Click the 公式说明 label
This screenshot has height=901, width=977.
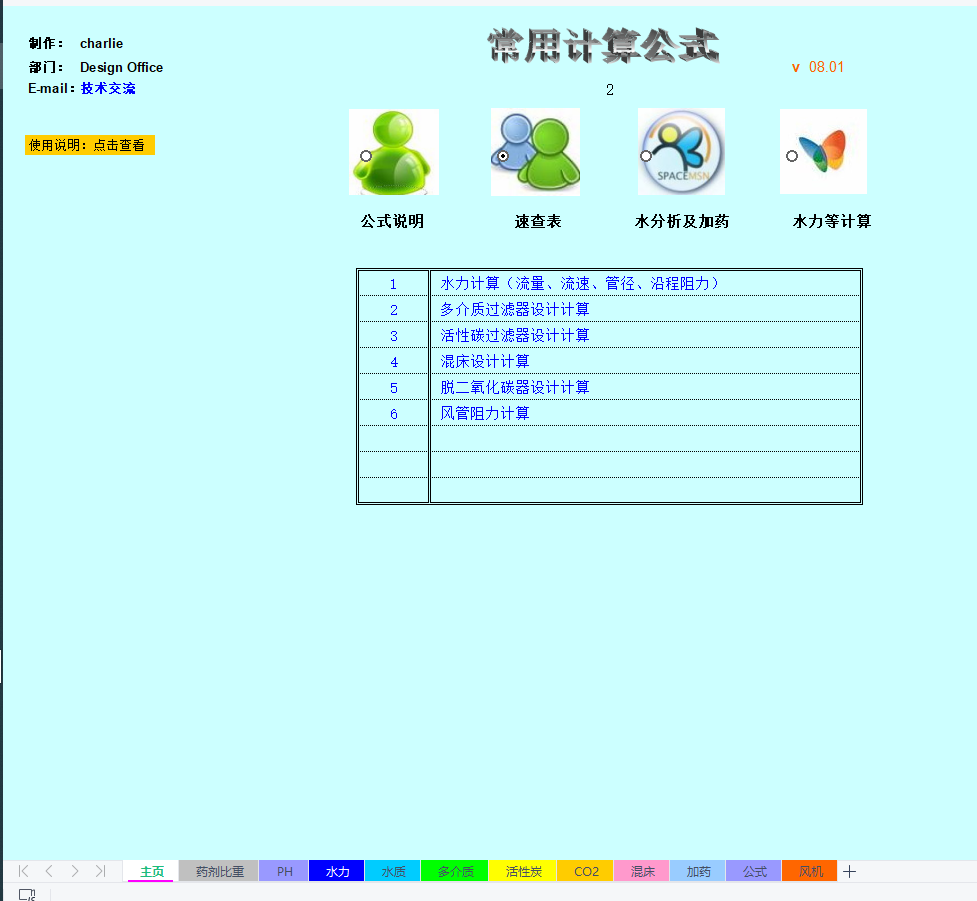coord(393,221)
